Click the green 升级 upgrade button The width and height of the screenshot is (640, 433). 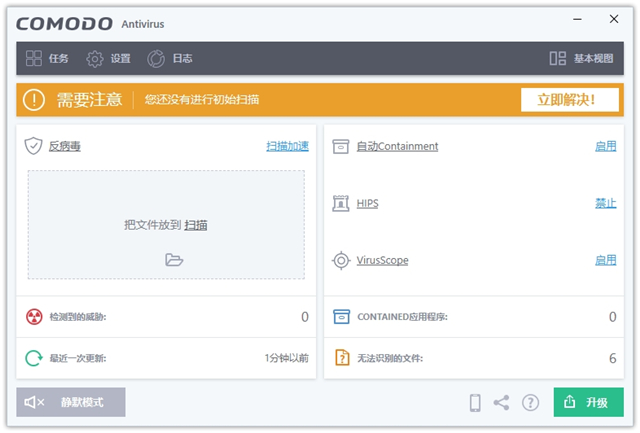[589, 402]
